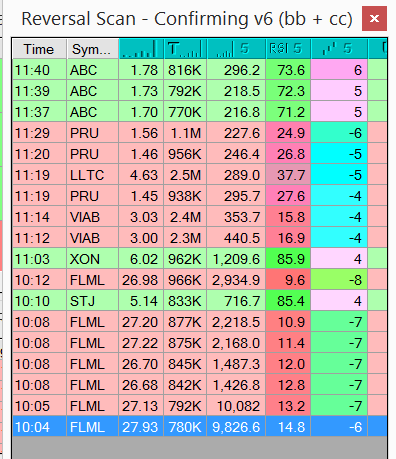Click the pink cell showing 6 for ABC
Screen dimensions: 396x459
tap(339, 70)
